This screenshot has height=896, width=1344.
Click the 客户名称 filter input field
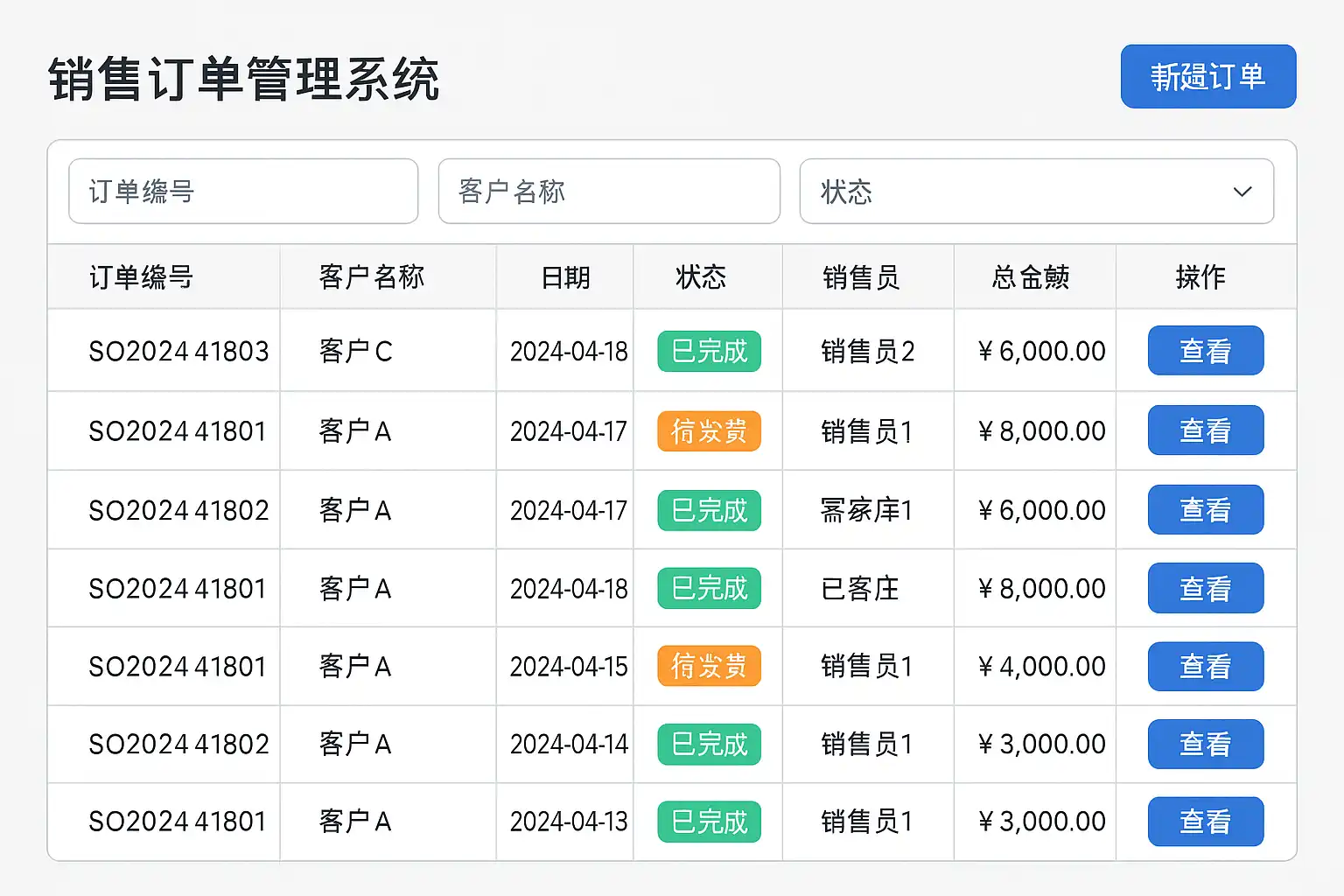coord(609,192)
